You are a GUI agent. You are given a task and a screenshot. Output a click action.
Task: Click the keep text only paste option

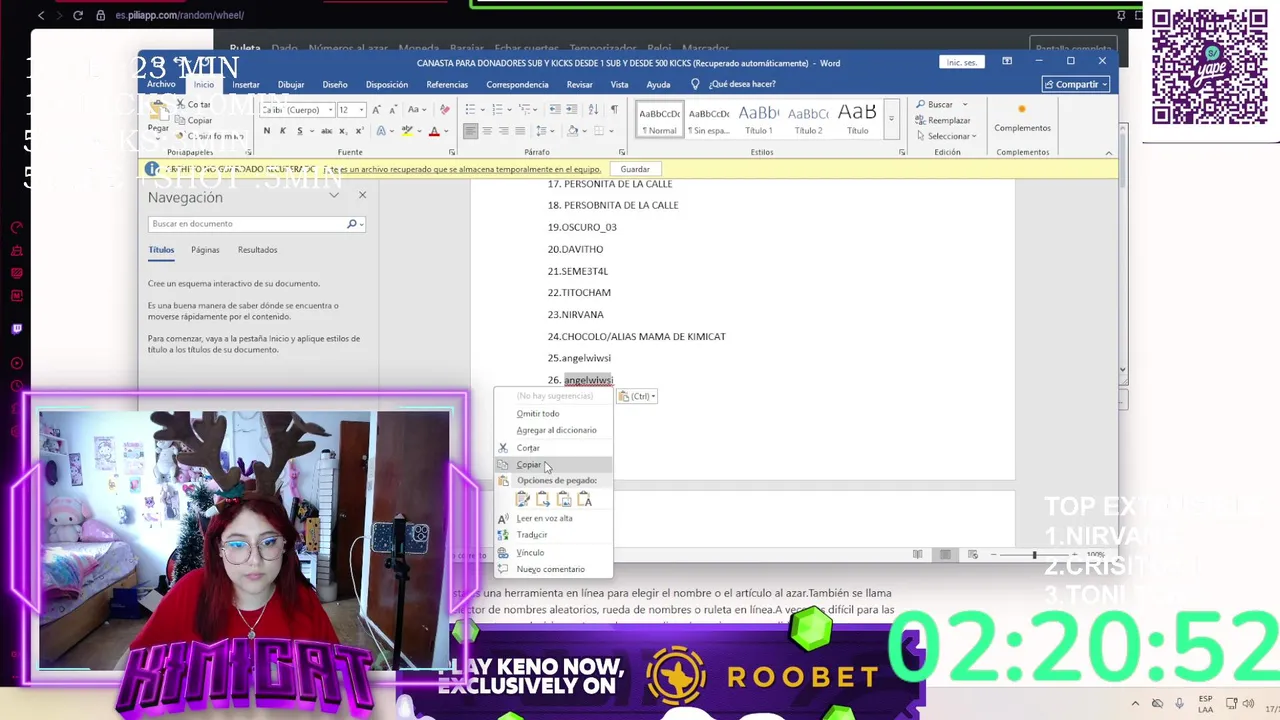pyautogui.click(x=585, y=499)
